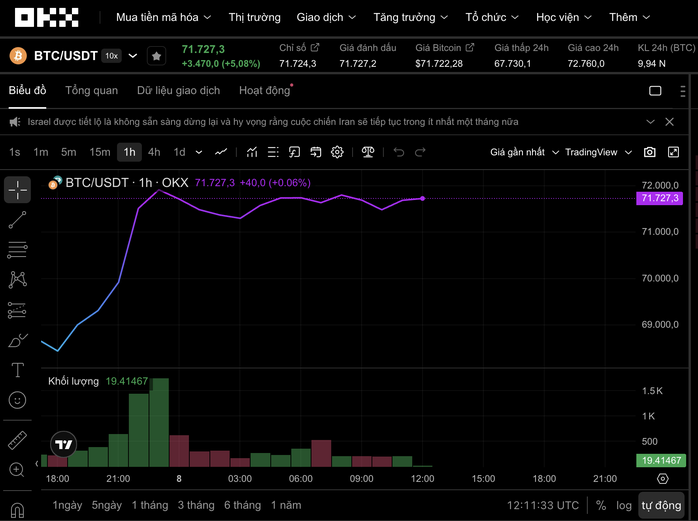Expand chart to fullscreen mode
This screenshot has width=698, height=521.
(x=674, y=152)
